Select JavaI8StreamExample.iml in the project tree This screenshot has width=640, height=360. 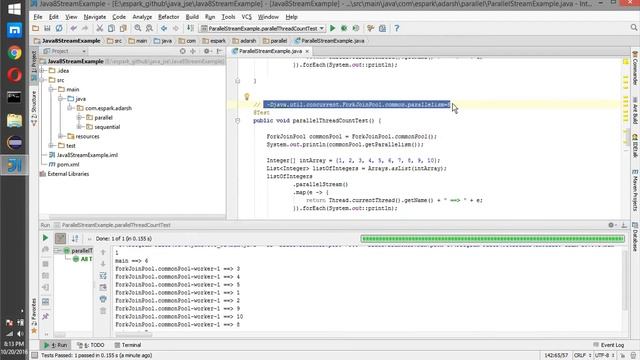point(83,155)
